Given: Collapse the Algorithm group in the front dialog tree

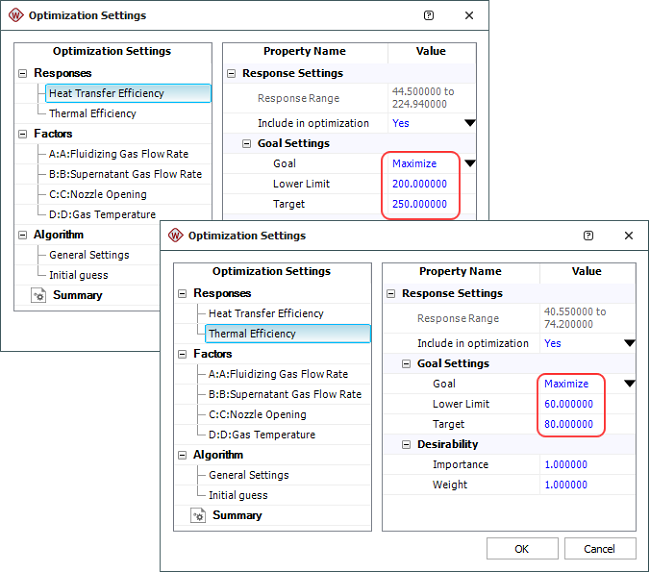Looking at the screenshot, I should [x=183, y=455].
